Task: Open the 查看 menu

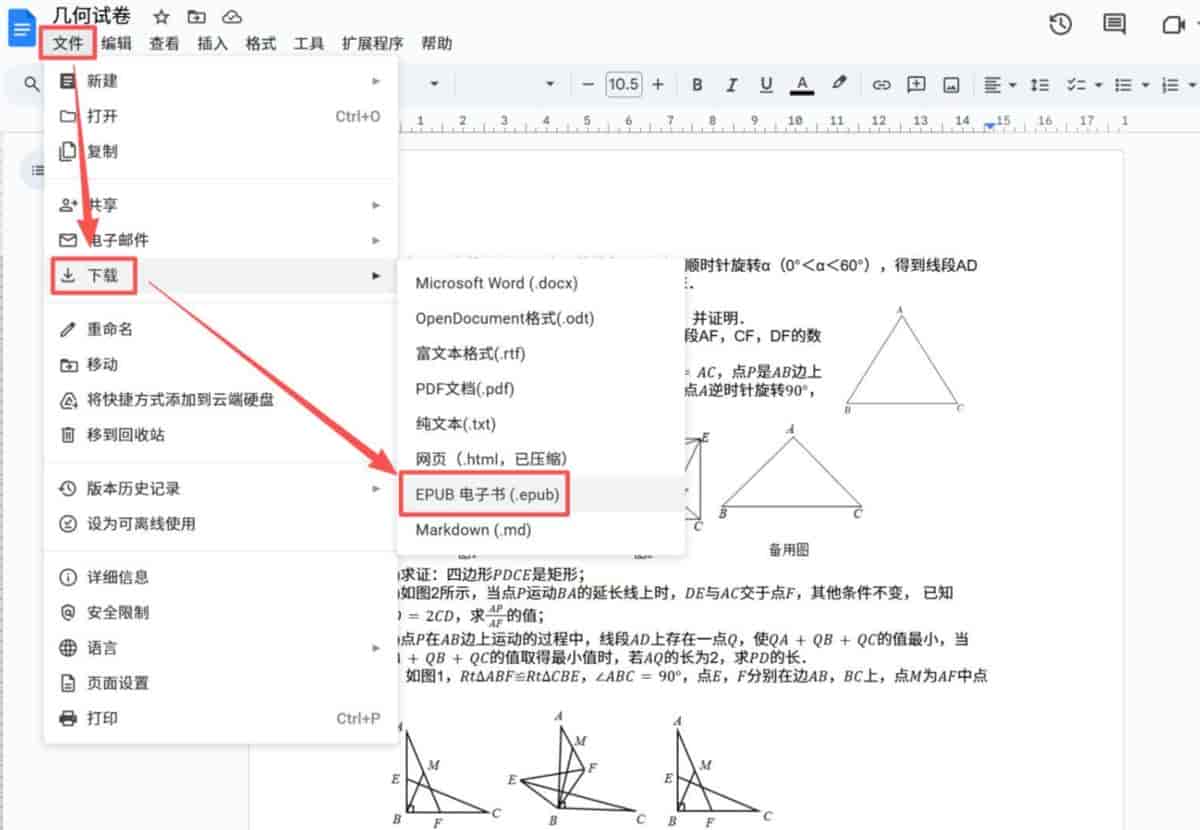Action: coord(164,43)
